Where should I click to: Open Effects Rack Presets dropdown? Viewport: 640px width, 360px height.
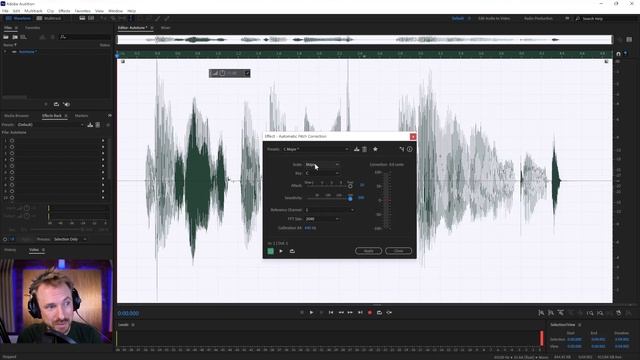click(50, 124)
